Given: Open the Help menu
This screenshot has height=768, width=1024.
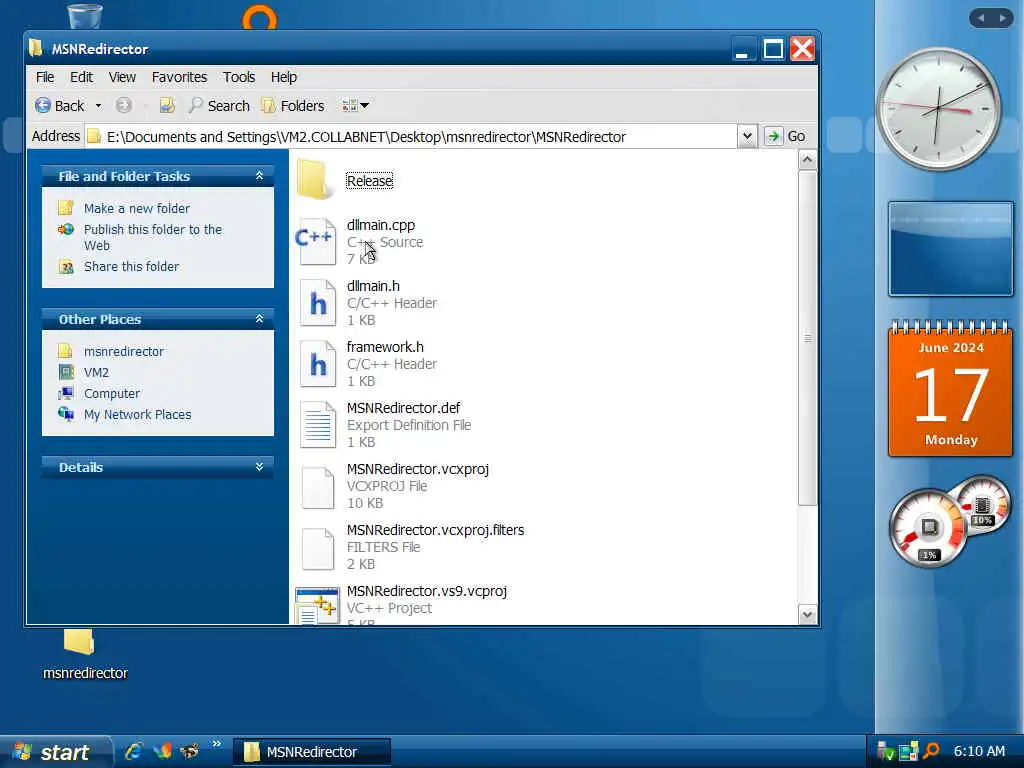Looking at the screenshot, I should point(283,77).
